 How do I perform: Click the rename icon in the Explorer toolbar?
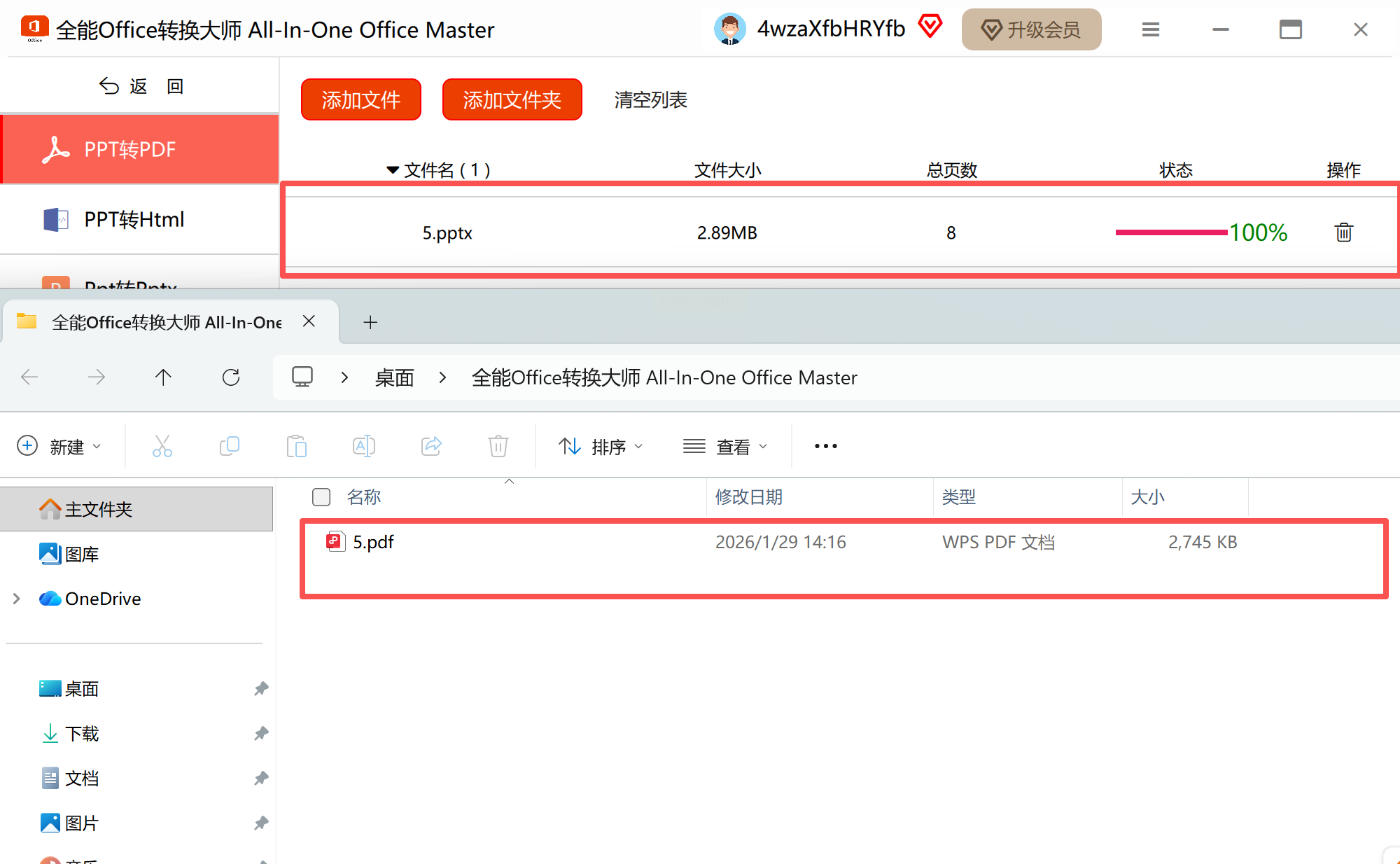coord(363,446)
